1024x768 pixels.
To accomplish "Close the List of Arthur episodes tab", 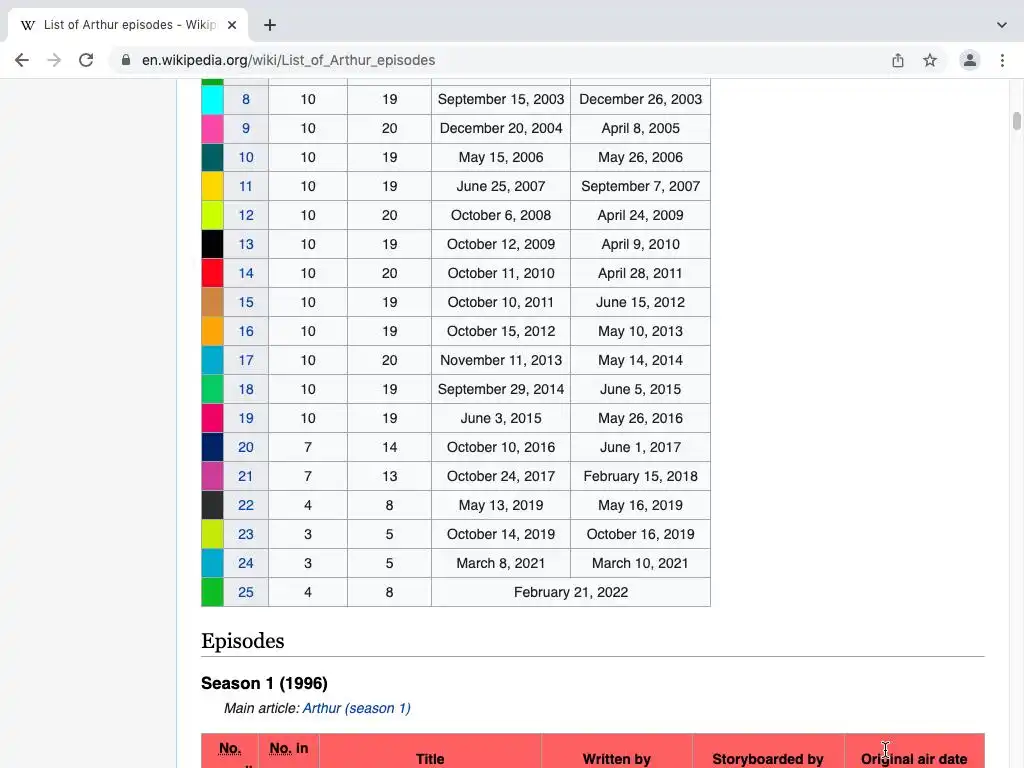I will [x=232, y=25].
